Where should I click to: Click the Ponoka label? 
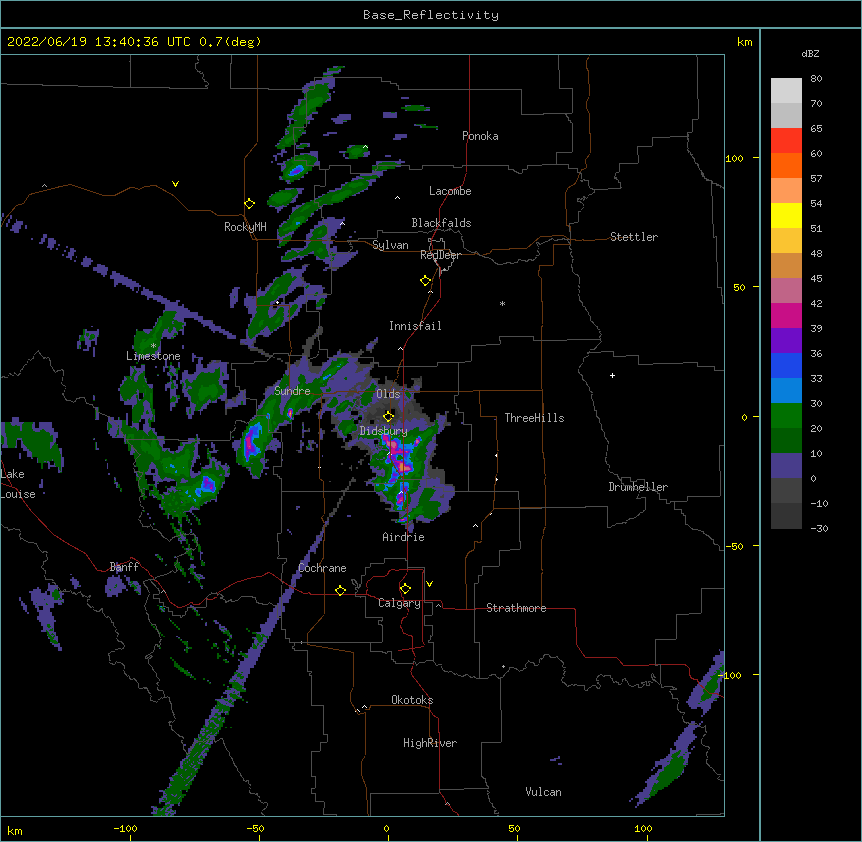(480, 136)
